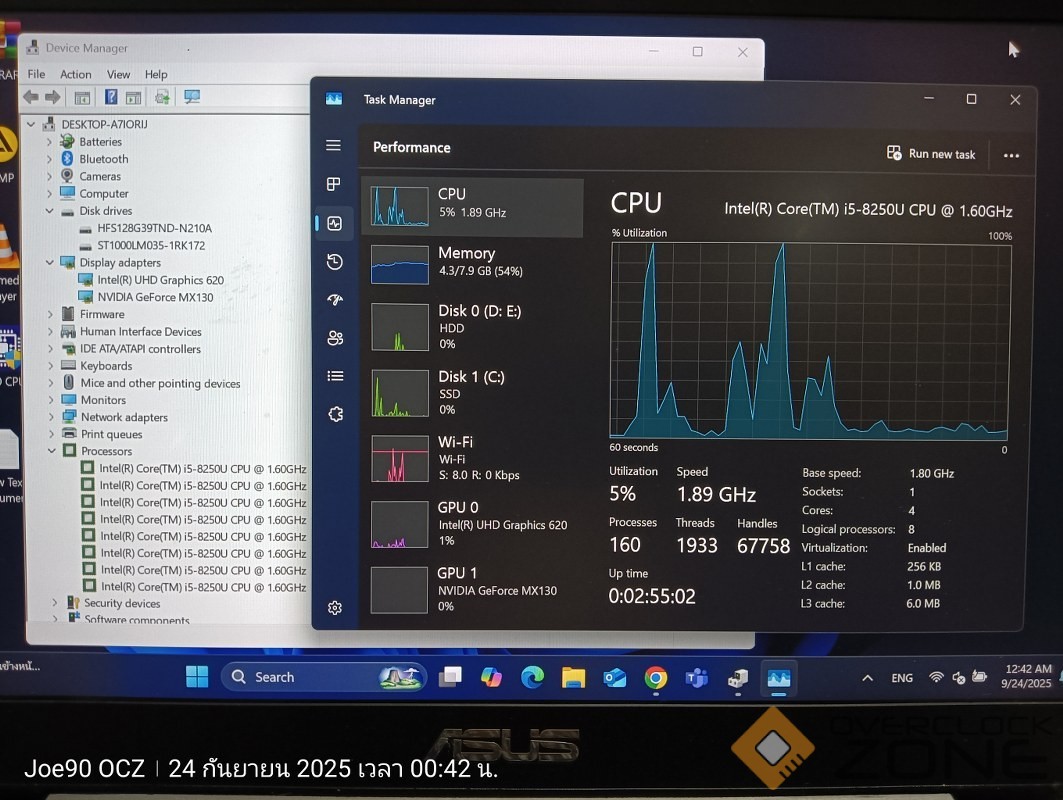Select Wi-Fi performance entry
The height and width of the screenshot is (800, 1063).
473,458
